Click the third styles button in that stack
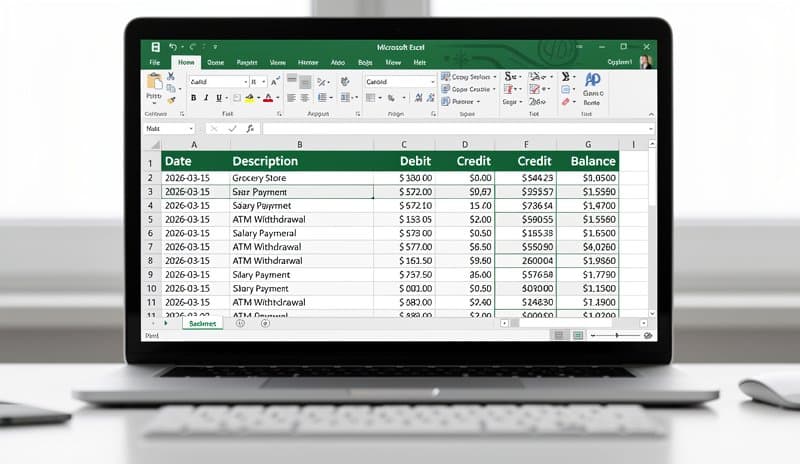The image size is (800, 464). [461, 102]
